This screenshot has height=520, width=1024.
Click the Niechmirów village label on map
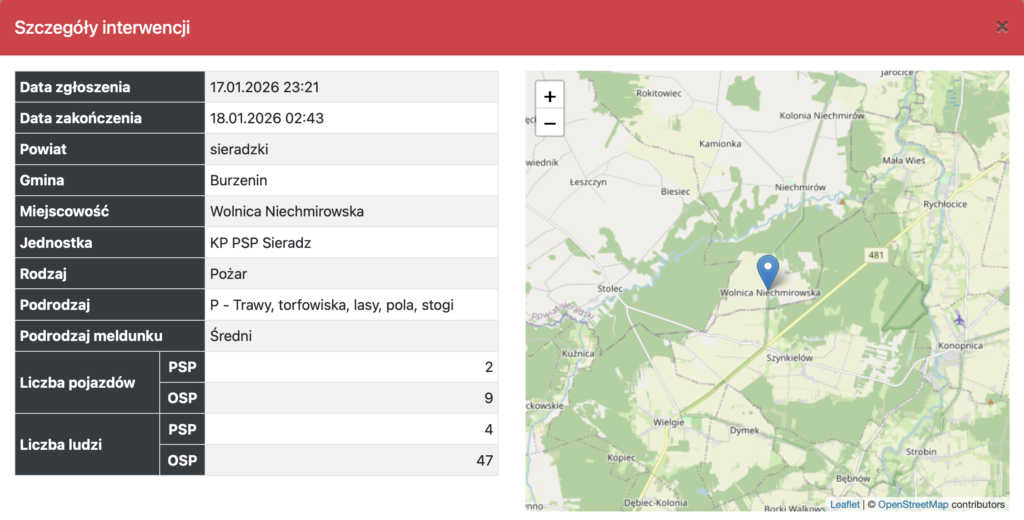click(799, 187)
